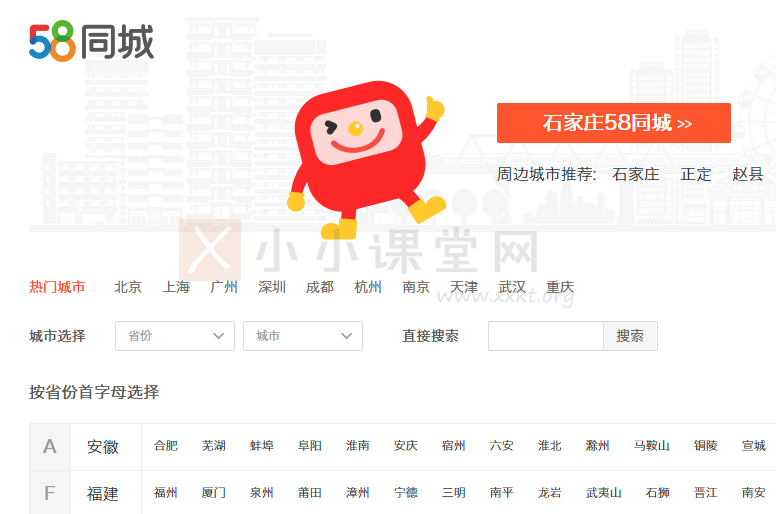
Task: Choose hot city 武汉
Action: (x=512, y=287)
